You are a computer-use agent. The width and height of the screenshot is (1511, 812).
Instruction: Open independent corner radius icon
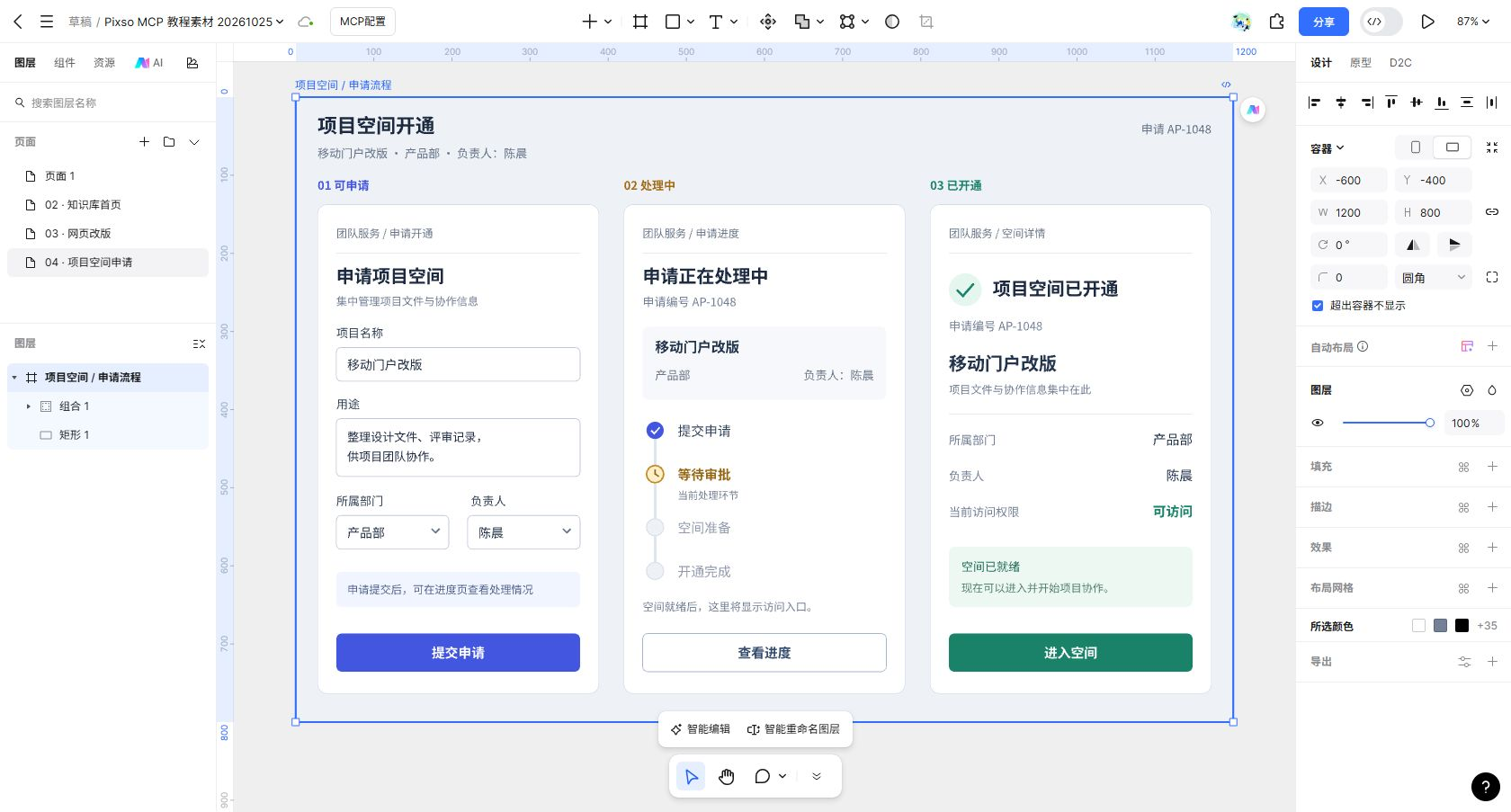coord(1492,277)
